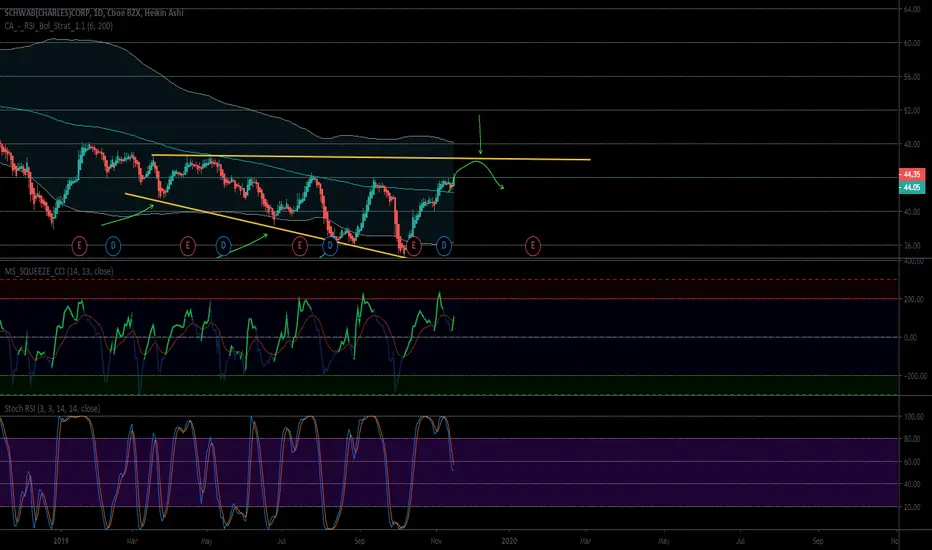Click the 100.00 value on Stoch RSI scale
The image size is (932, 550).
click(914, 417)
